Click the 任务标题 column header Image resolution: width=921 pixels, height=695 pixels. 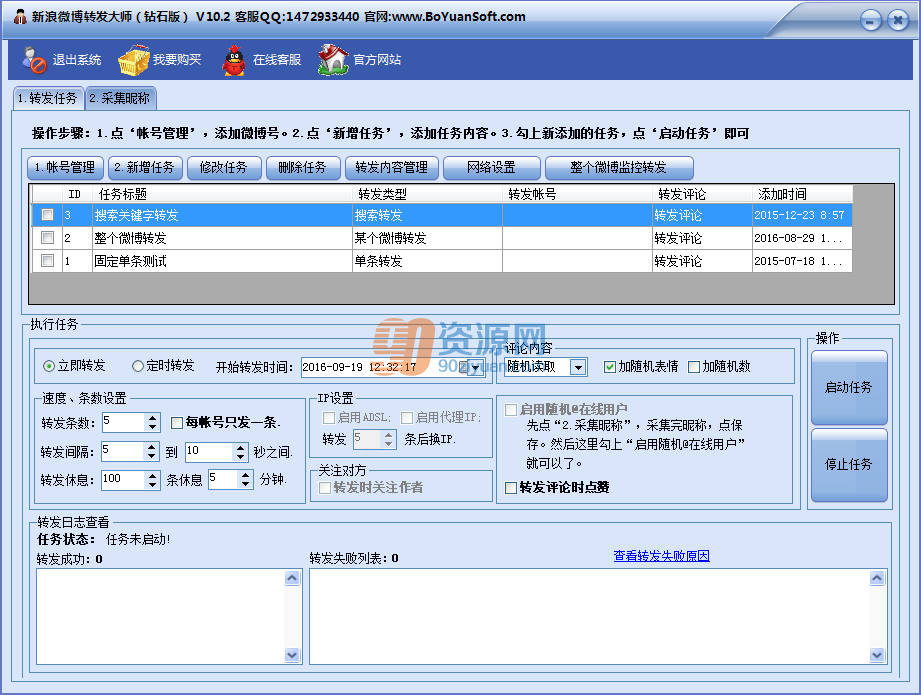click(x=223, y=194)
